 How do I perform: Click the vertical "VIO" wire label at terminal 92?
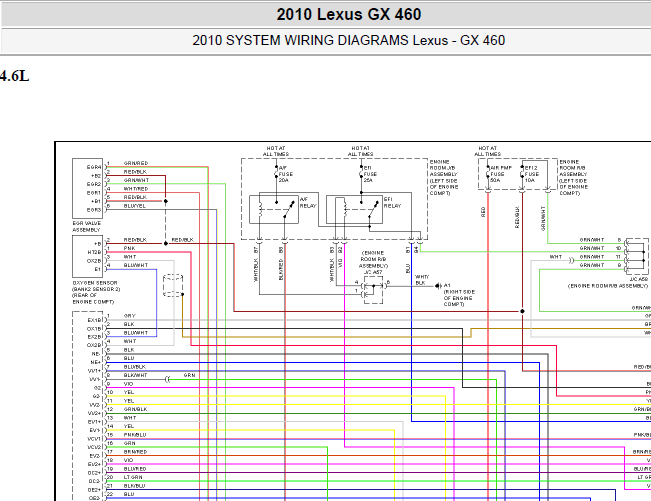point(340,263)
